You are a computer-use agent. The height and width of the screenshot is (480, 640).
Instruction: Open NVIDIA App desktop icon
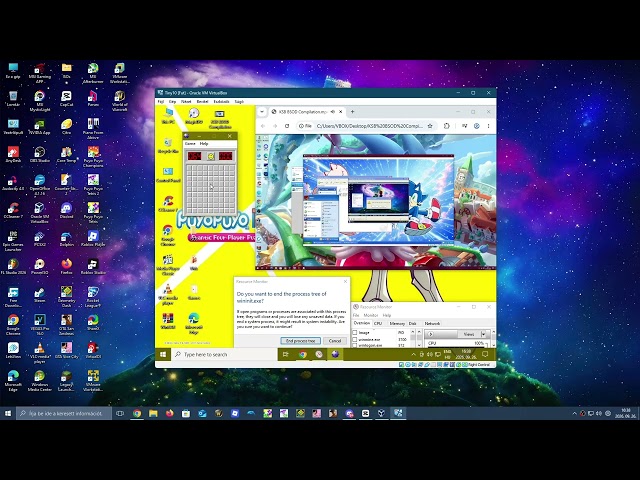[40, 127]
